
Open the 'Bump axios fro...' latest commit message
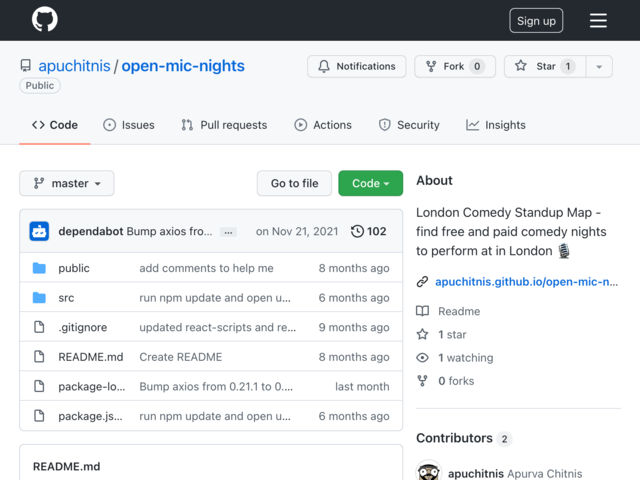tap(169, 231)
